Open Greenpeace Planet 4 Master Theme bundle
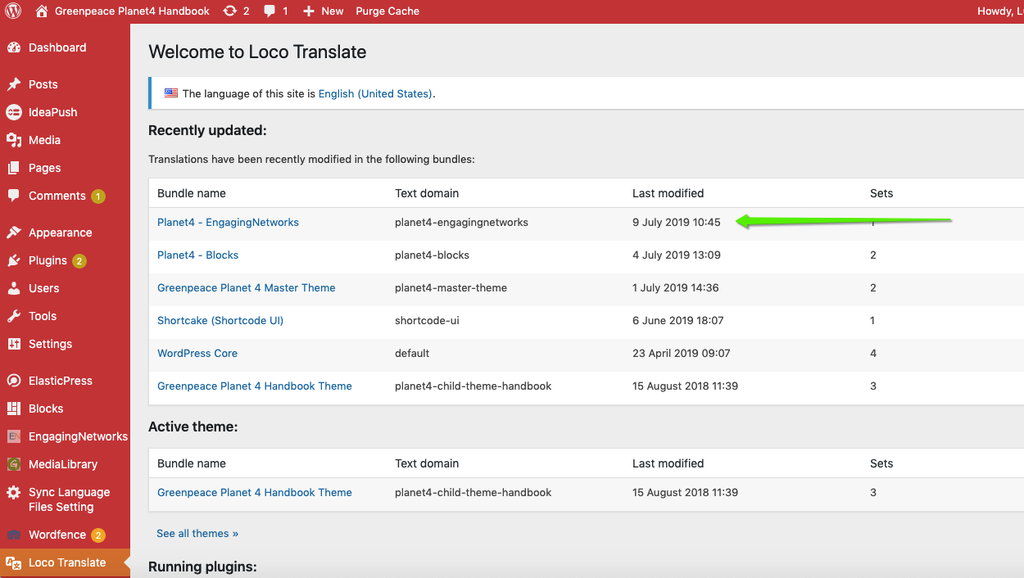Image resolution: width=1024 pixels, height=578 pixels. pos(246,287)
